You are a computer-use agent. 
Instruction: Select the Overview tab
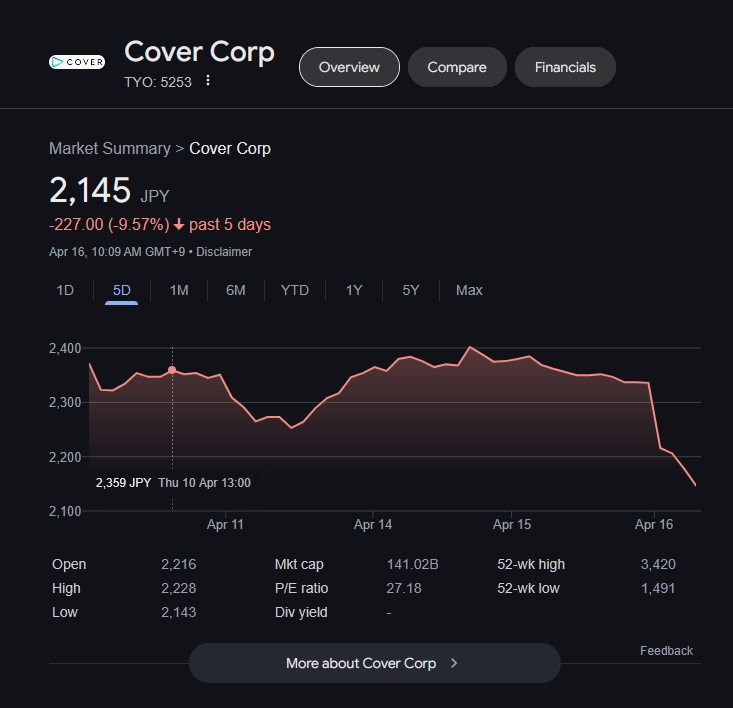349,67
